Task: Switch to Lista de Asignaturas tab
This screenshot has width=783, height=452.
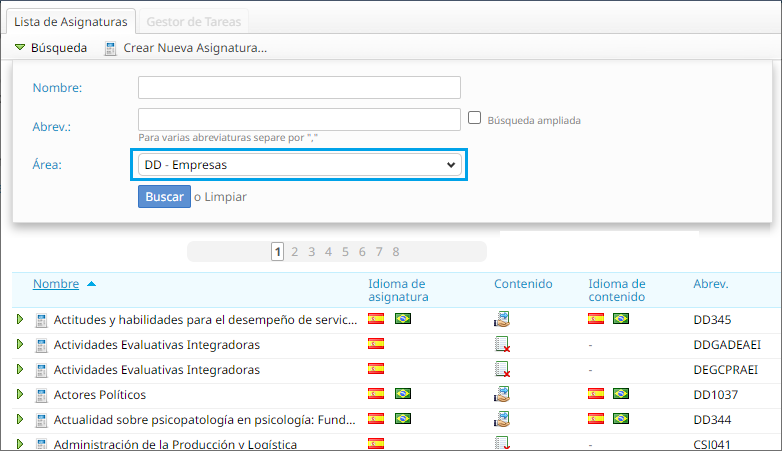Action: [x=70, y=22]
